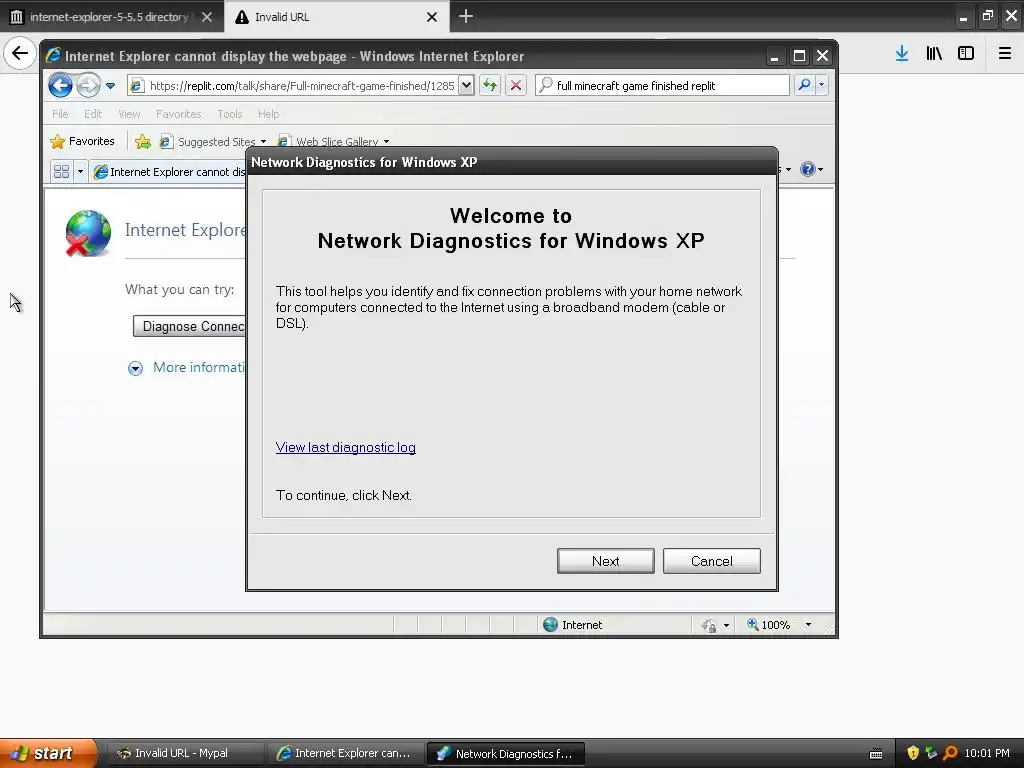
Task: Click the 100% zoom level button
Action: (769, 625)
